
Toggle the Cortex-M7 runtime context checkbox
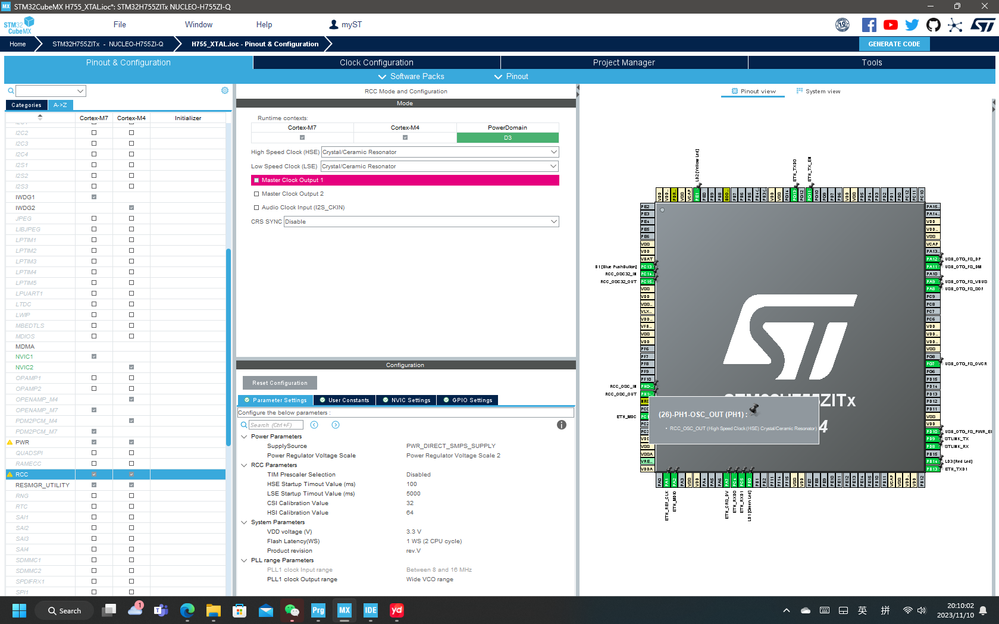[x=302, y=136]
